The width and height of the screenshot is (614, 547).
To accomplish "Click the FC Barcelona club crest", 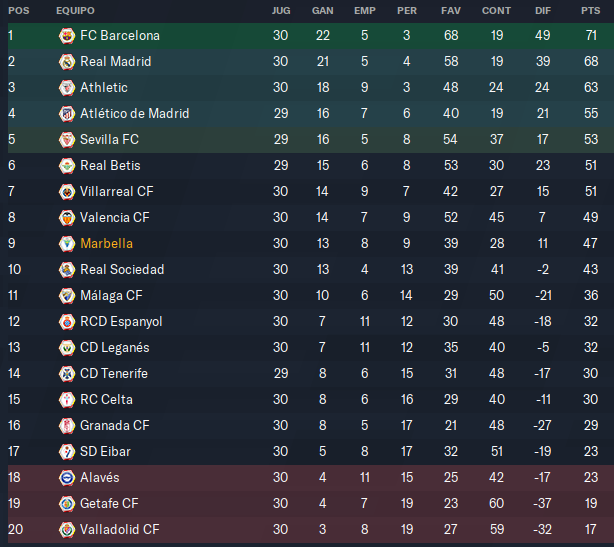I will (x=67, y=36).
